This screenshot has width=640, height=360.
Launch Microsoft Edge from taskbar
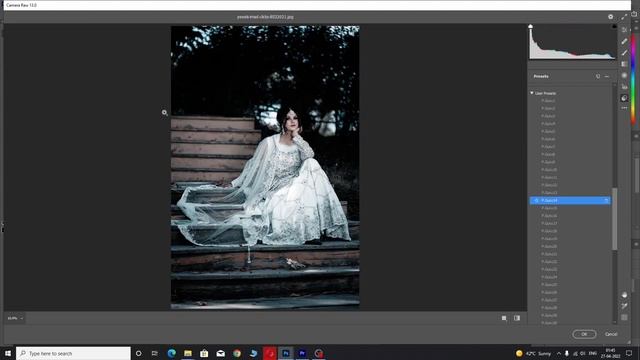171,353
